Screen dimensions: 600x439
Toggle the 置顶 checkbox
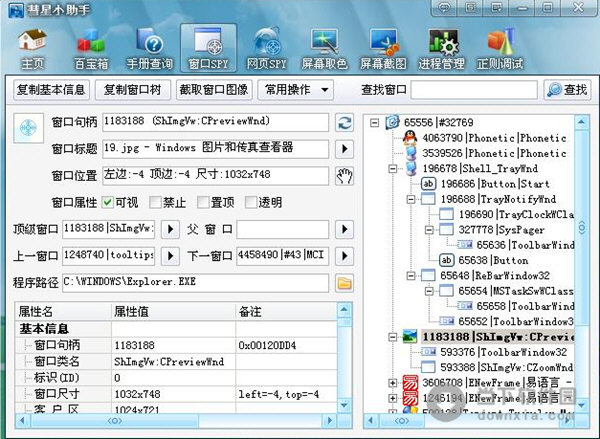click(203, 202)
